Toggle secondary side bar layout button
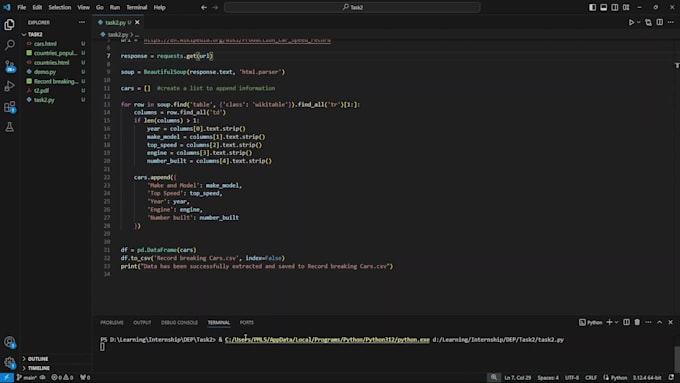Screen dimensions: 680x383 coord(615,7)
